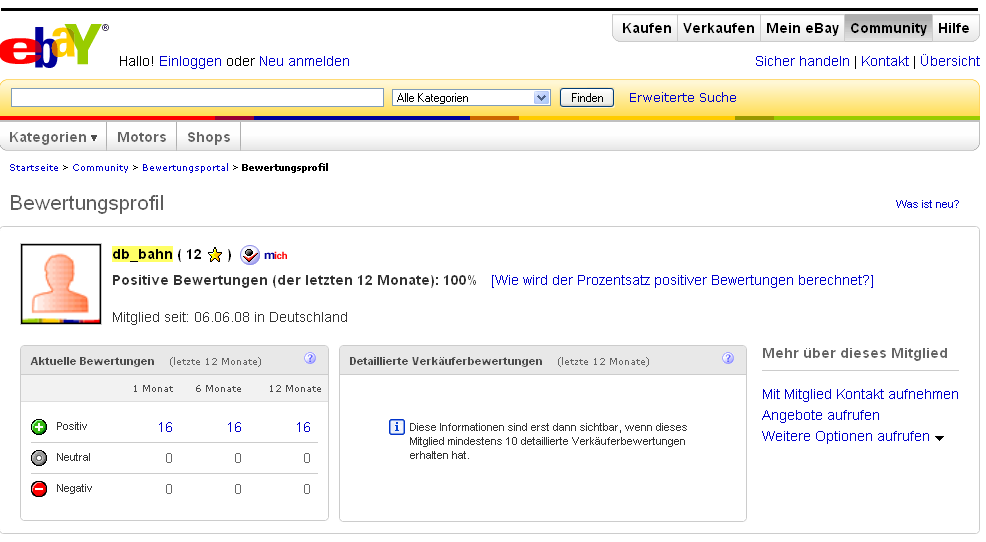The image size is (986, 542).
Task: Go to the Shops section
Action: [x=209, y=137]
